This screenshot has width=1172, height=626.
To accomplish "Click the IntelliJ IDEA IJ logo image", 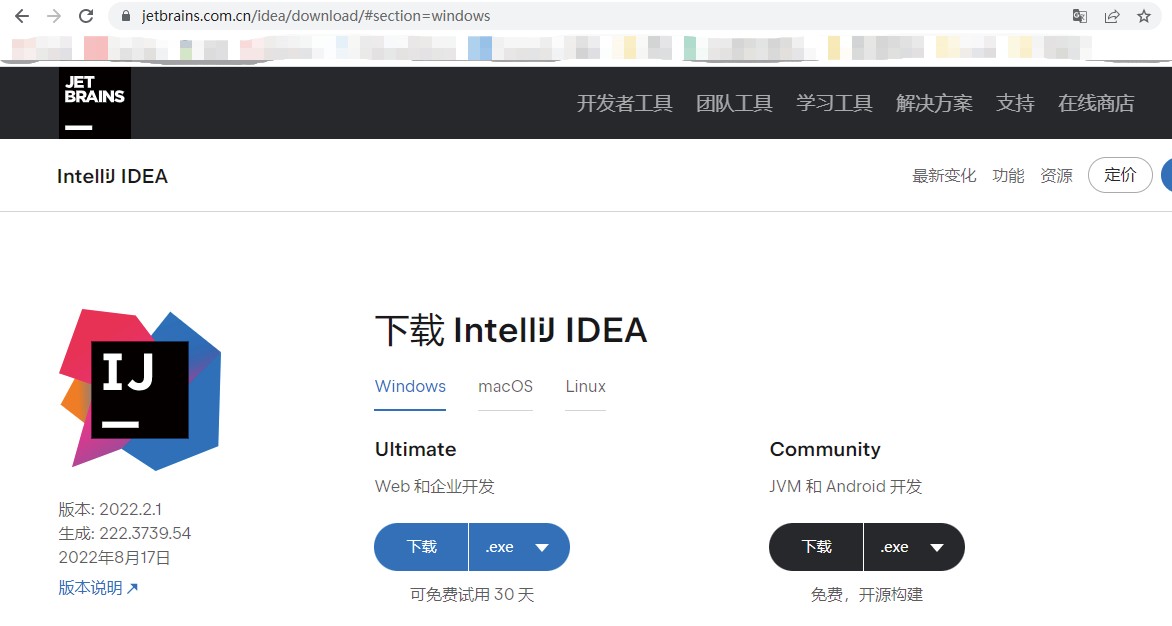I will 141,390.
